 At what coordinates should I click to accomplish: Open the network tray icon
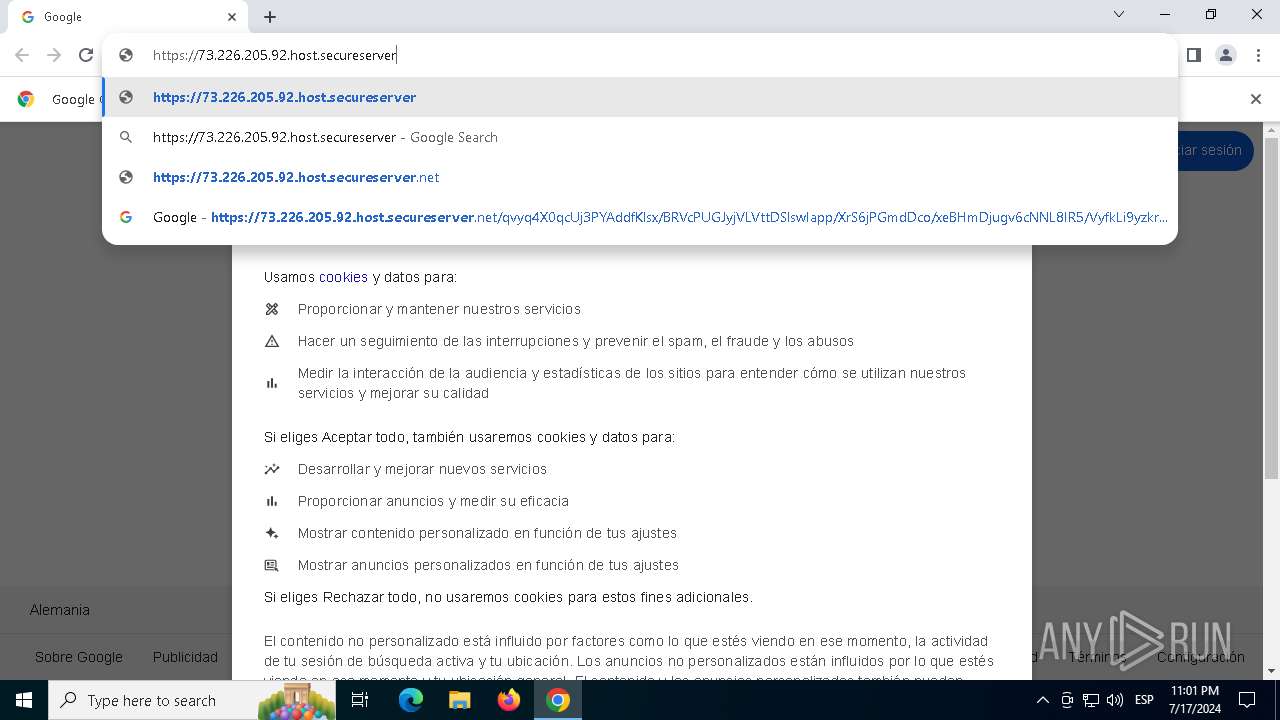point(1091,700)
